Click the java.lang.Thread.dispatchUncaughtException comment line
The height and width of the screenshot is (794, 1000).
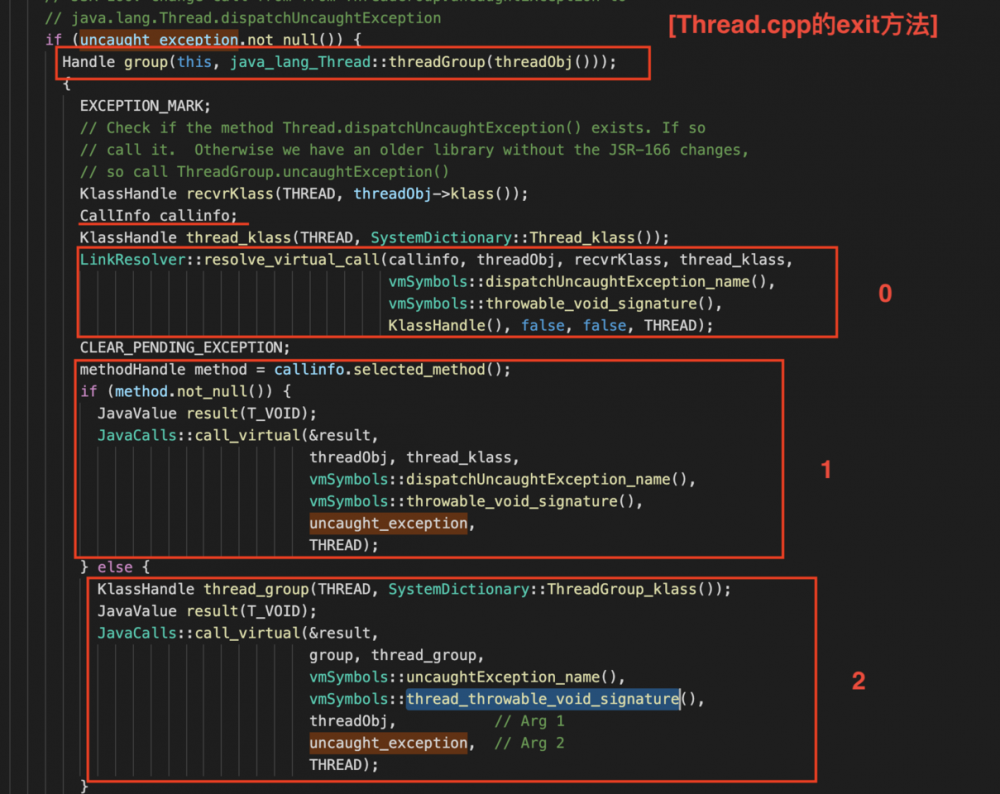coord(243,18)
